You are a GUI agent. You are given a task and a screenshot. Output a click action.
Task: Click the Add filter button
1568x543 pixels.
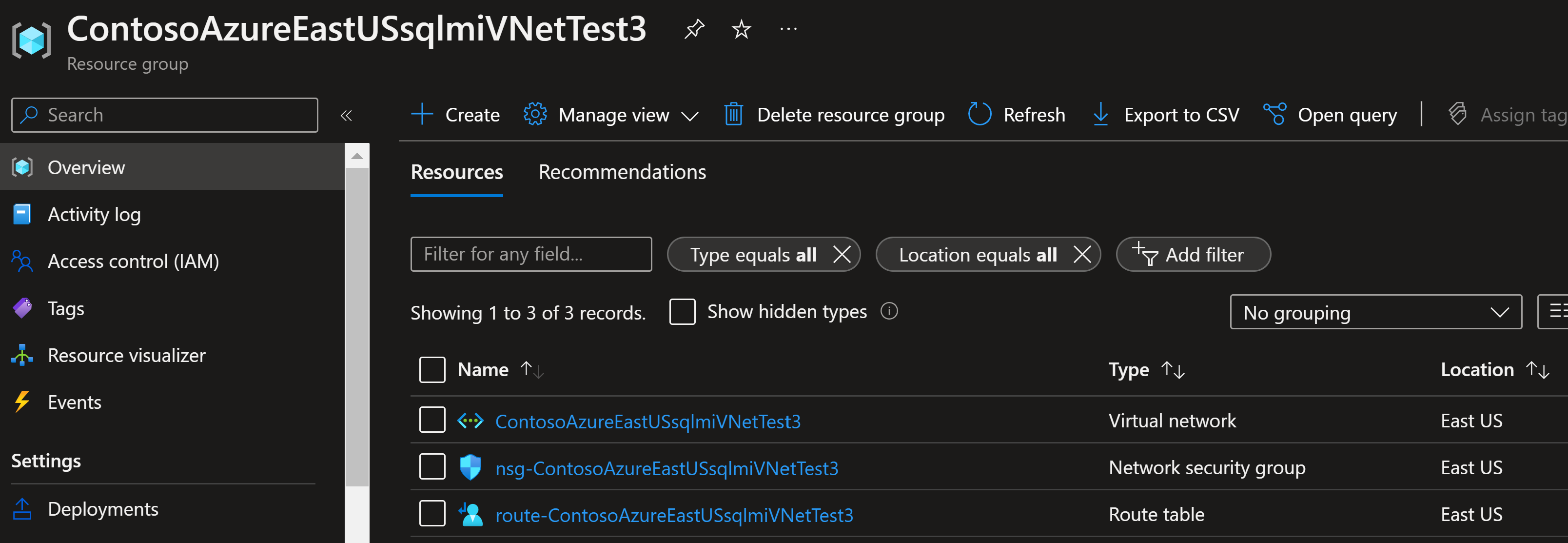click(1193, 255)
